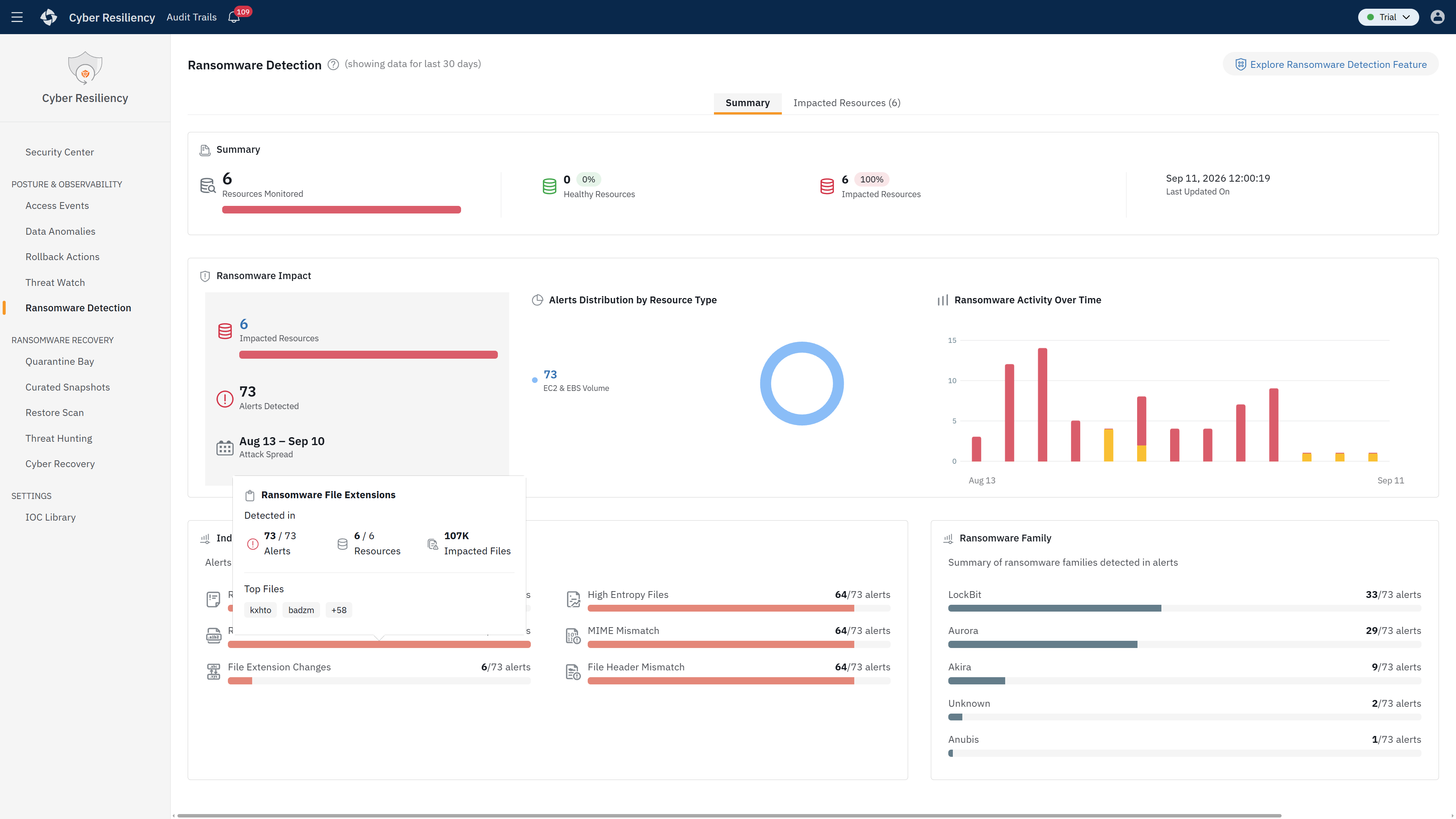Click the red alert icon in popup
The height and width of the screenshot is (819, 1456).
(253, 544)
